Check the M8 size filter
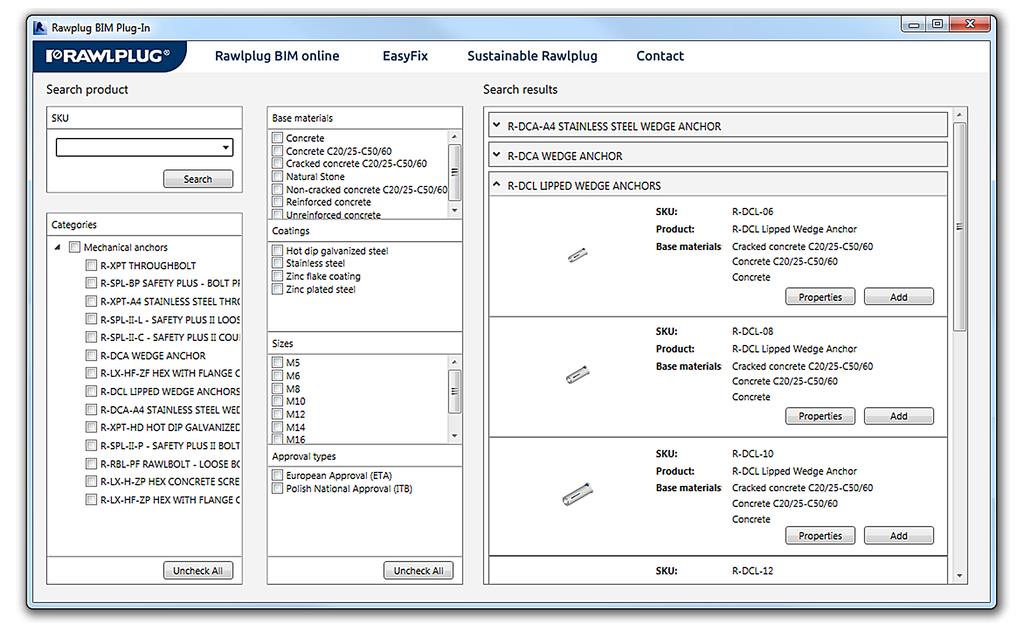 278,389
